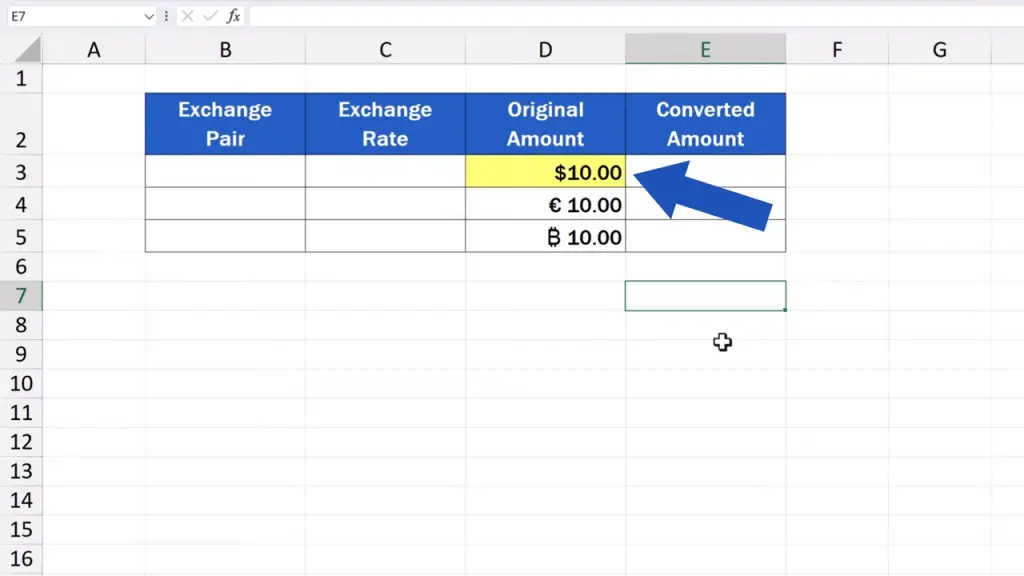Select column D header
The width and height of the screenshot is (1024, 576).
pos(545,49)
